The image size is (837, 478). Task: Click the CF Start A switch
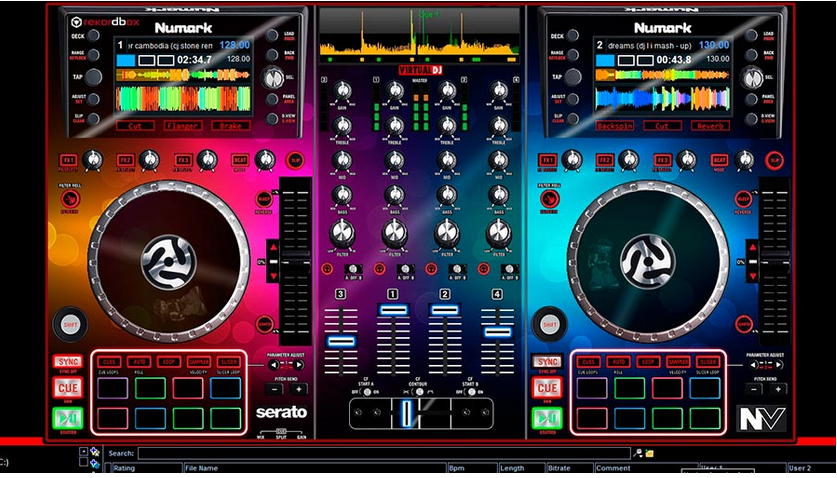[367, 391]
